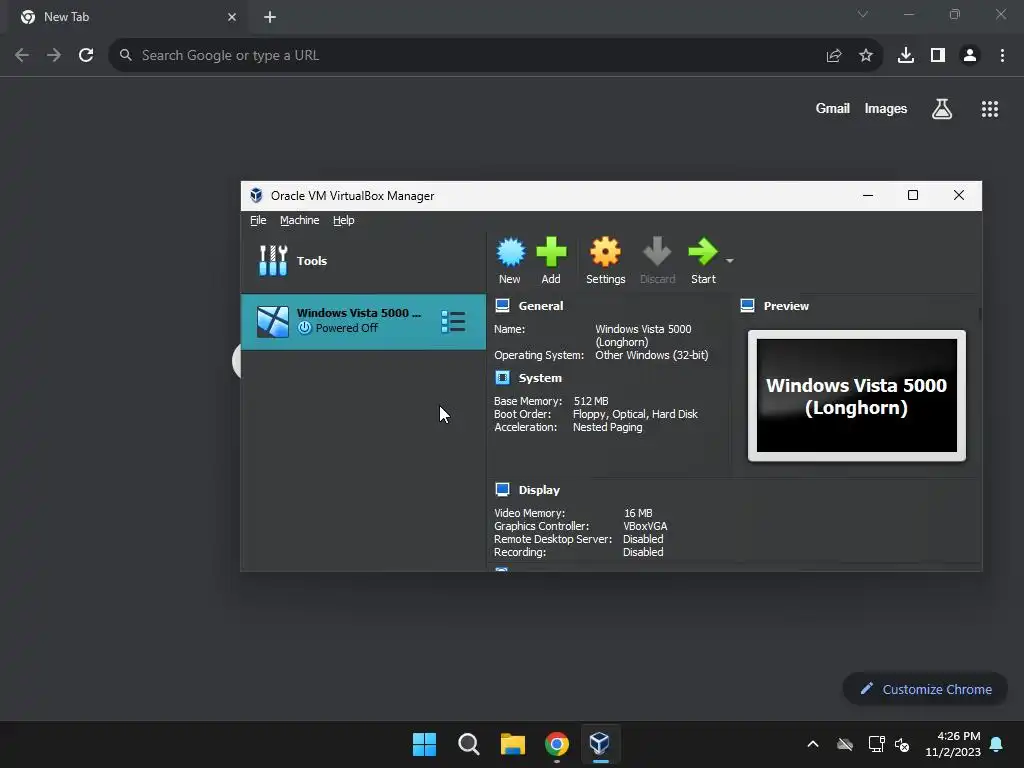Click the Other Windows (32-bit) value
The height and width of the screenshot is (768, 1024).
pyautogui.click(x=652, y=355)
